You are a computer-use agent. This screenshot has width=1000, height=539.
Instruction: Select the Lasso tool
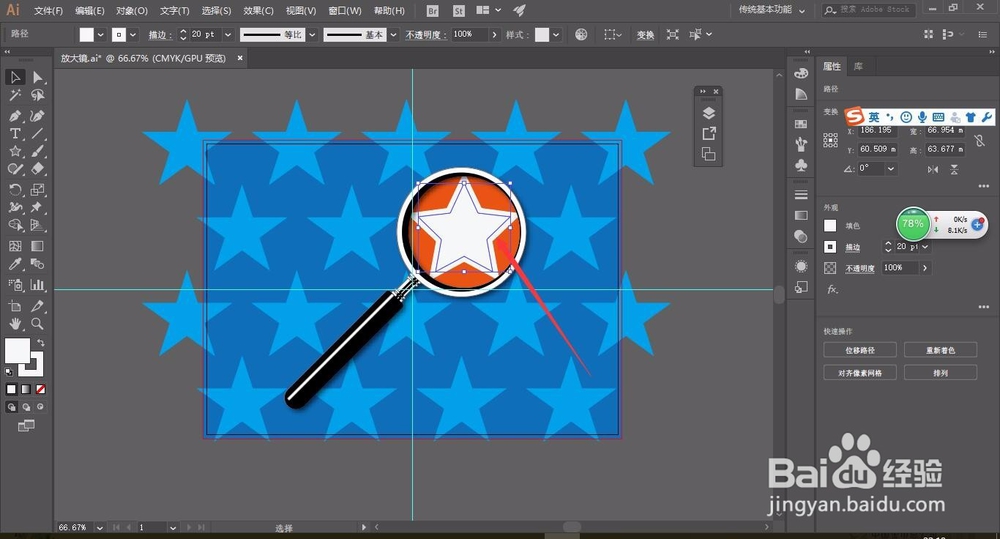click(38, 96)
